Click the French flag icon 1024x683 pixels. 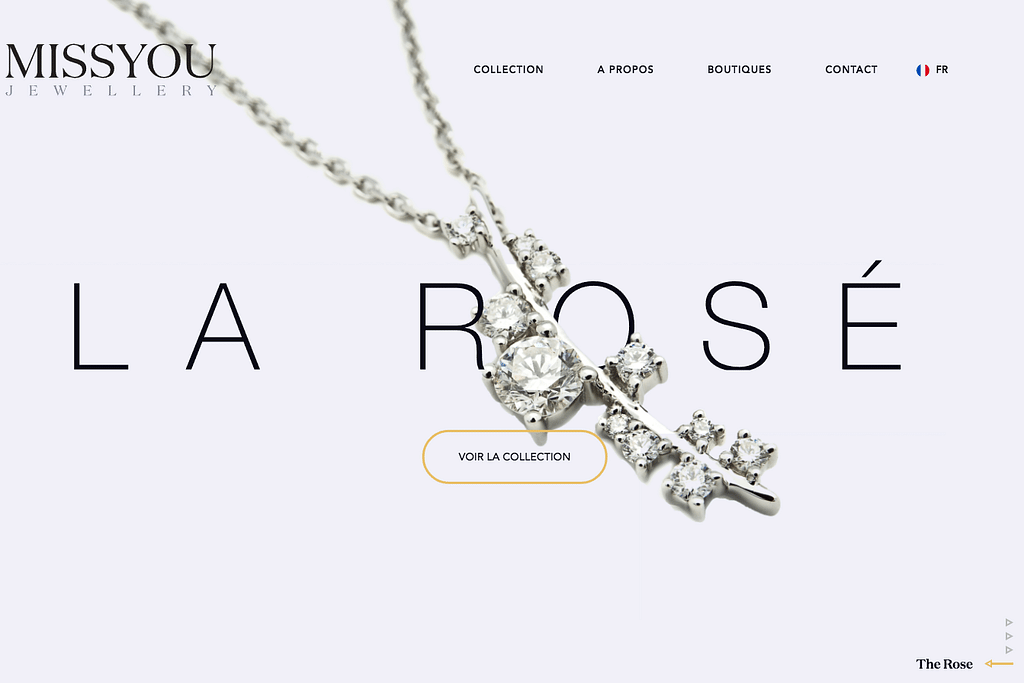[x=922, y=70]
